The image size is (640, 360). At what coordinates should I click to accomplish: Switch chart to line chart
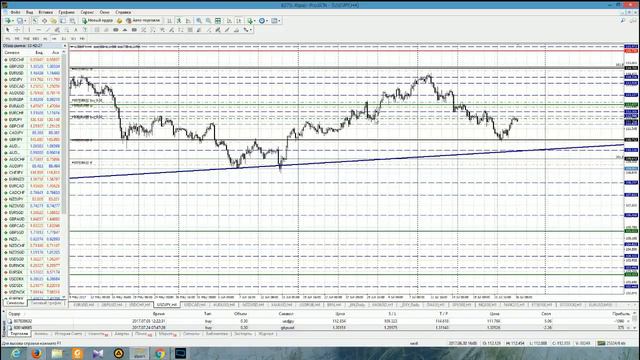coord(188,20)
